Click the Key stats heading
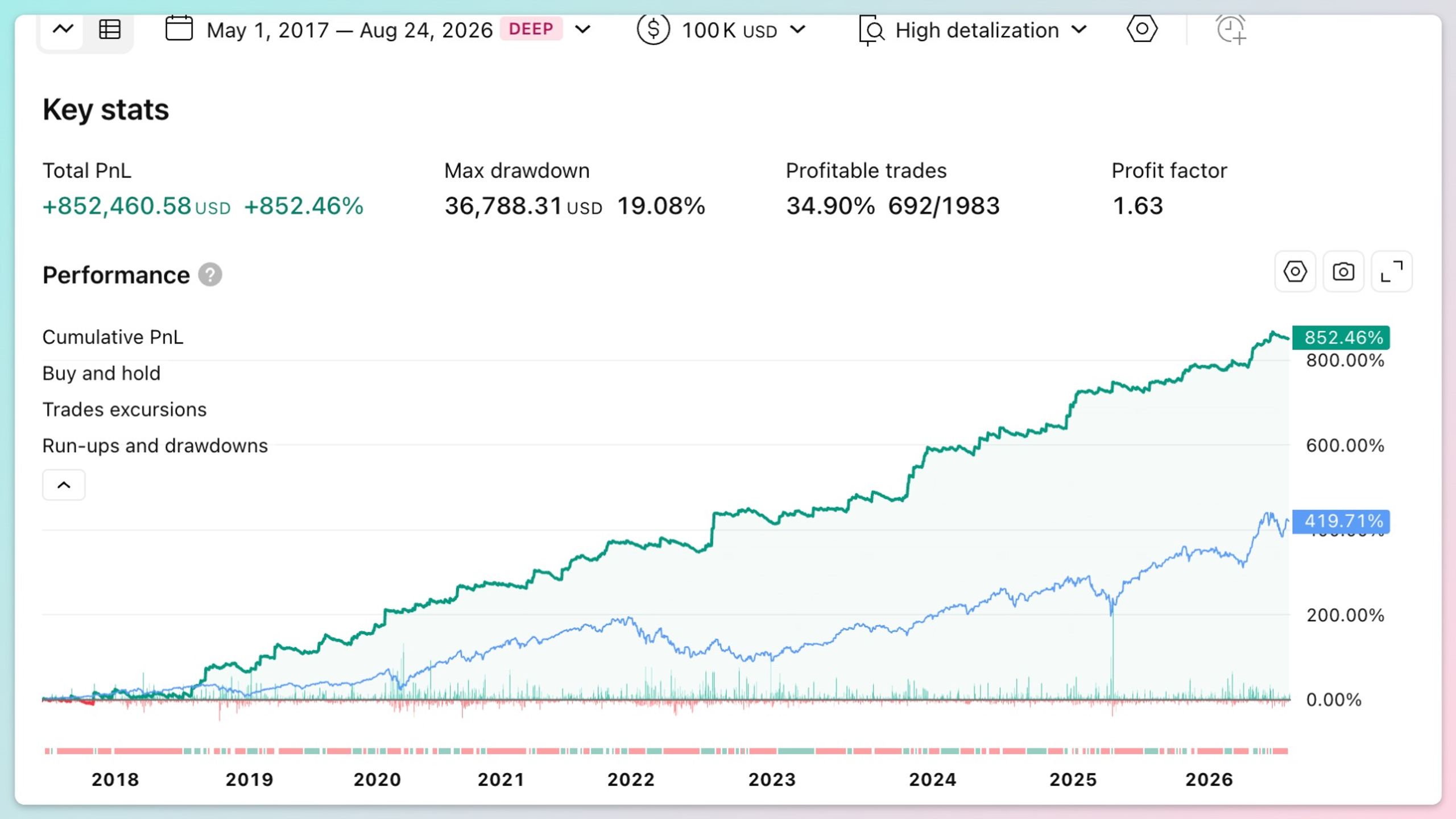Viewport: 1456px width, 819px height. [106, 110]
